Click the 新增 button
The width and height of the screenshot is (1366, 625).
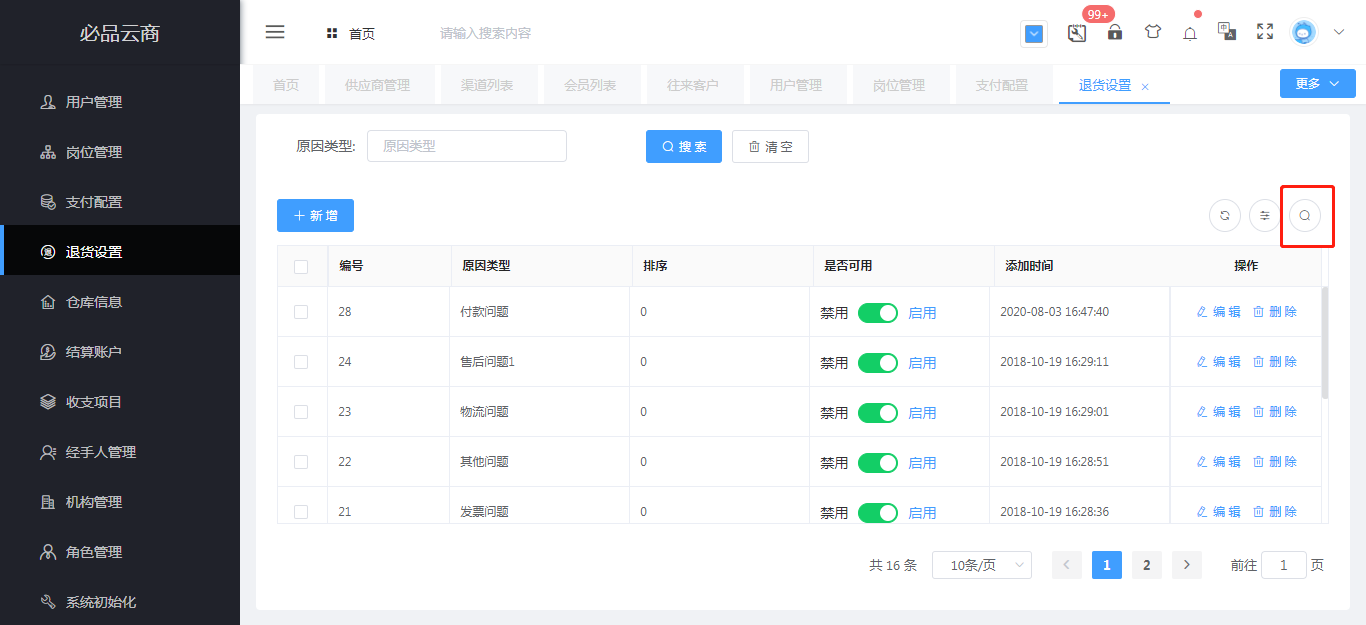click(x=315, y=215)
